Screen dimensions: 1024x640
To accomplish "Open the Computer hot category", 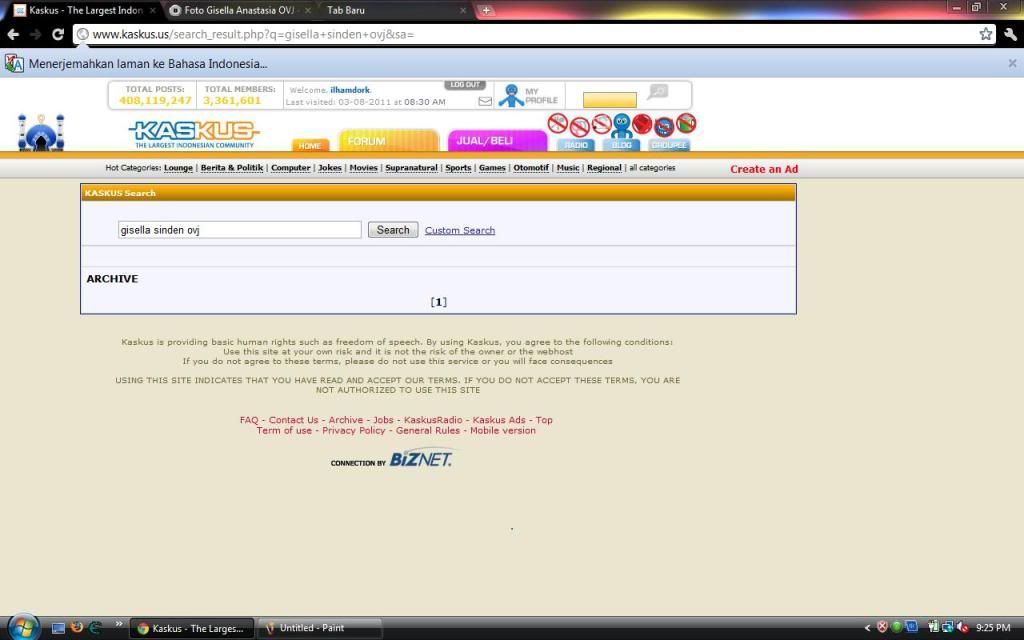I will [291, 168].
